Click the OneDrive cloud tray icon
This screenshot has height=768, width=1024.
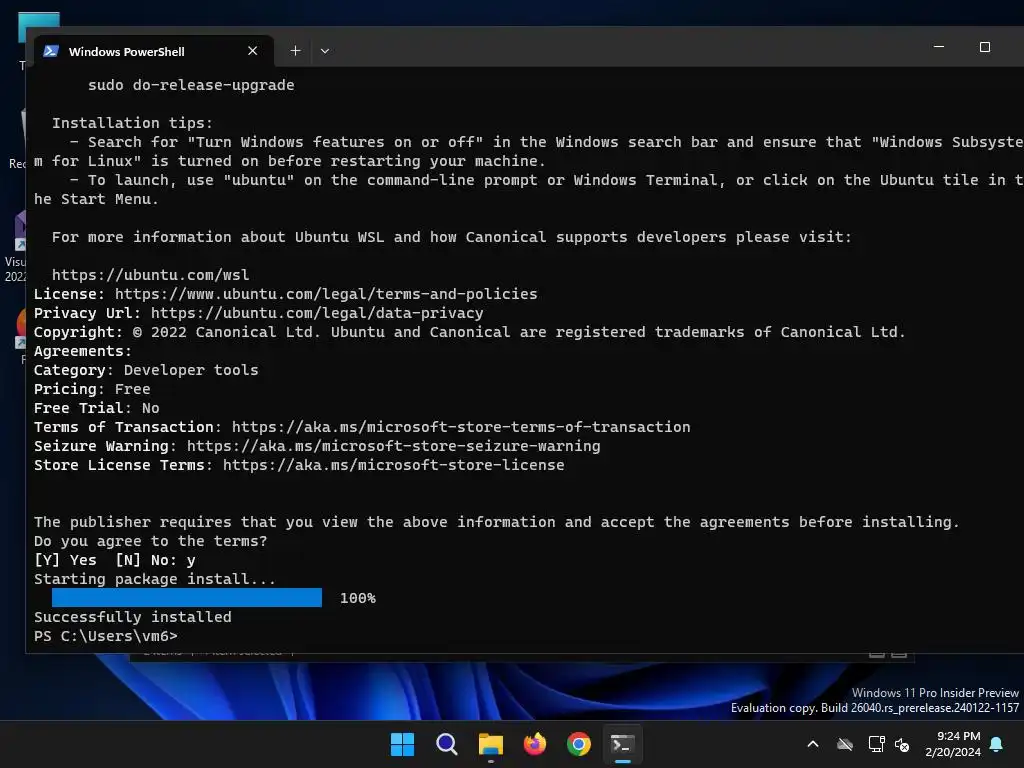click(x=845, y=744)
